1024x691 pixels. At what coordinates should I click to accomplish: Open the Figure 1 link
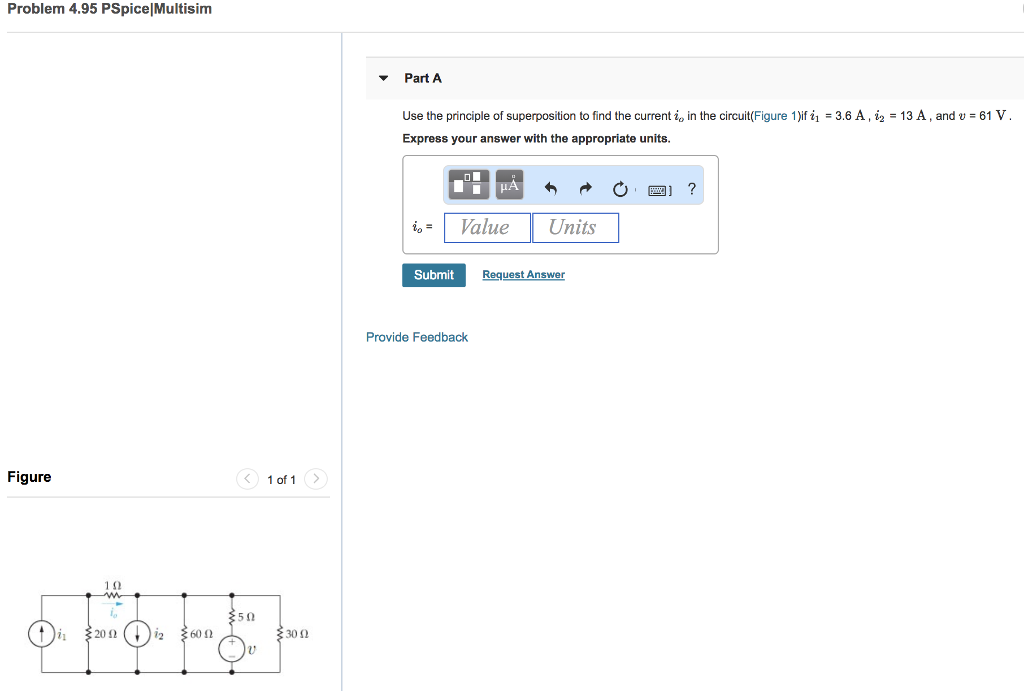[775, 116]
